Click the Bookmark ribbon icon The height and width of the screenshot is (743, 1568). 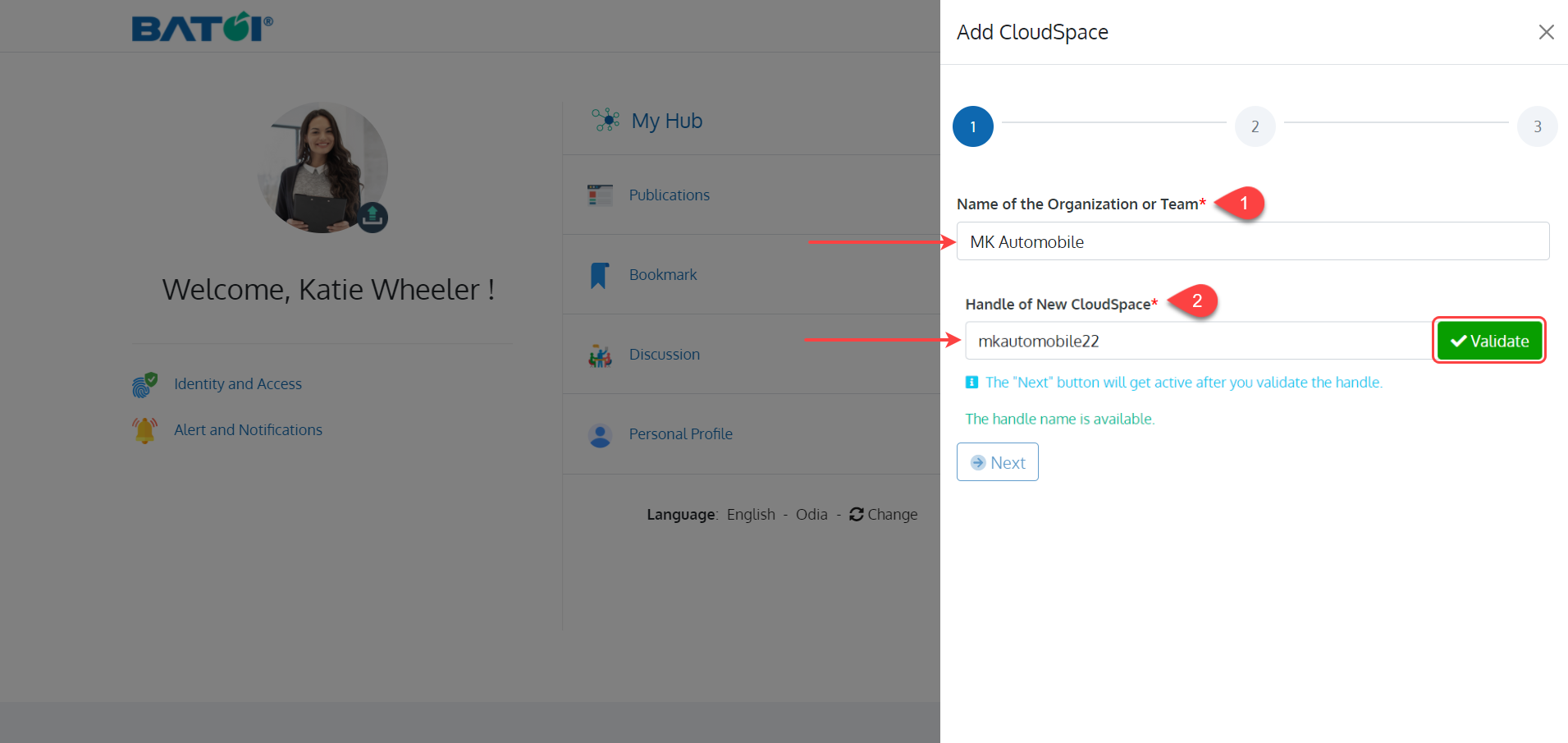pos(600,275)
